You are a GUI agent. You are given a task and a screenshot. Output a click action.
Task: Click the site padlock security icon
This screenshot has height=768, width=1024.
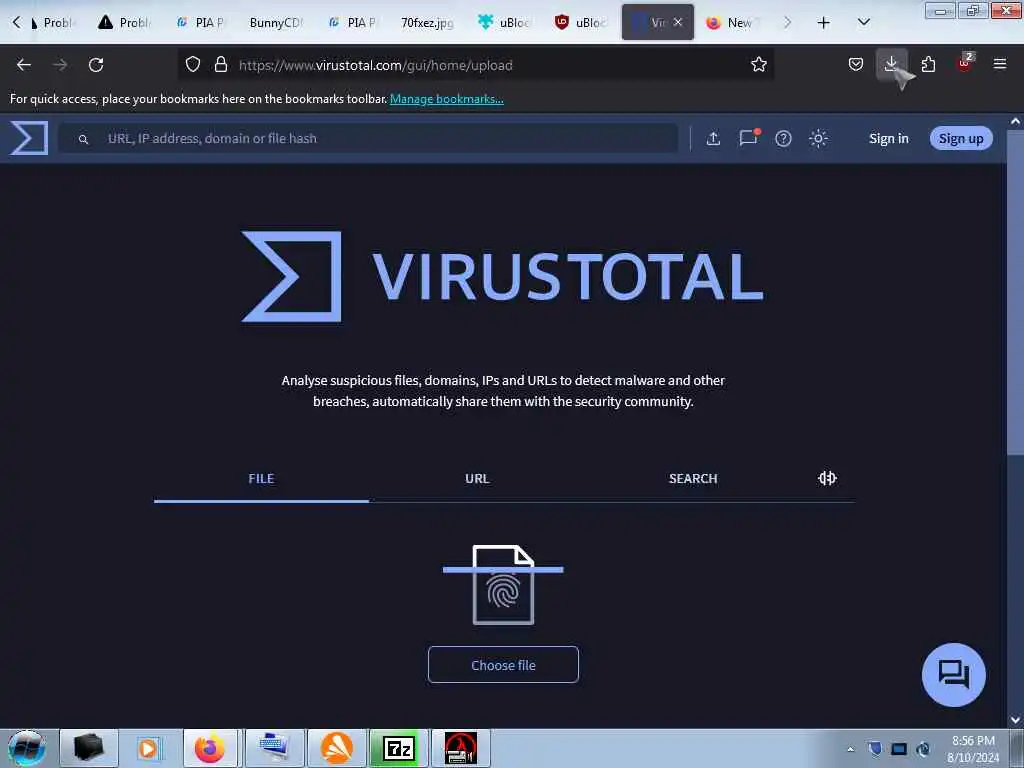click(221, 64)
